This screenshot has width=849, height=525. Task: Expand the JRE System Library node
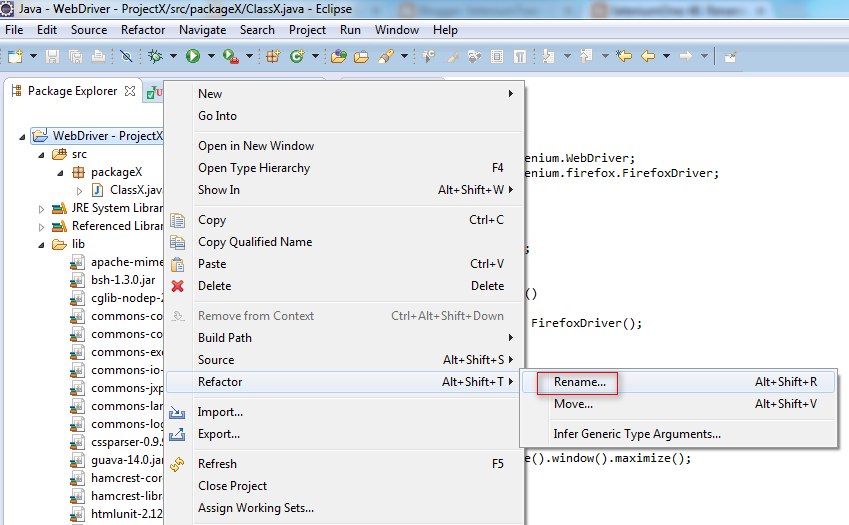[41, 209]
